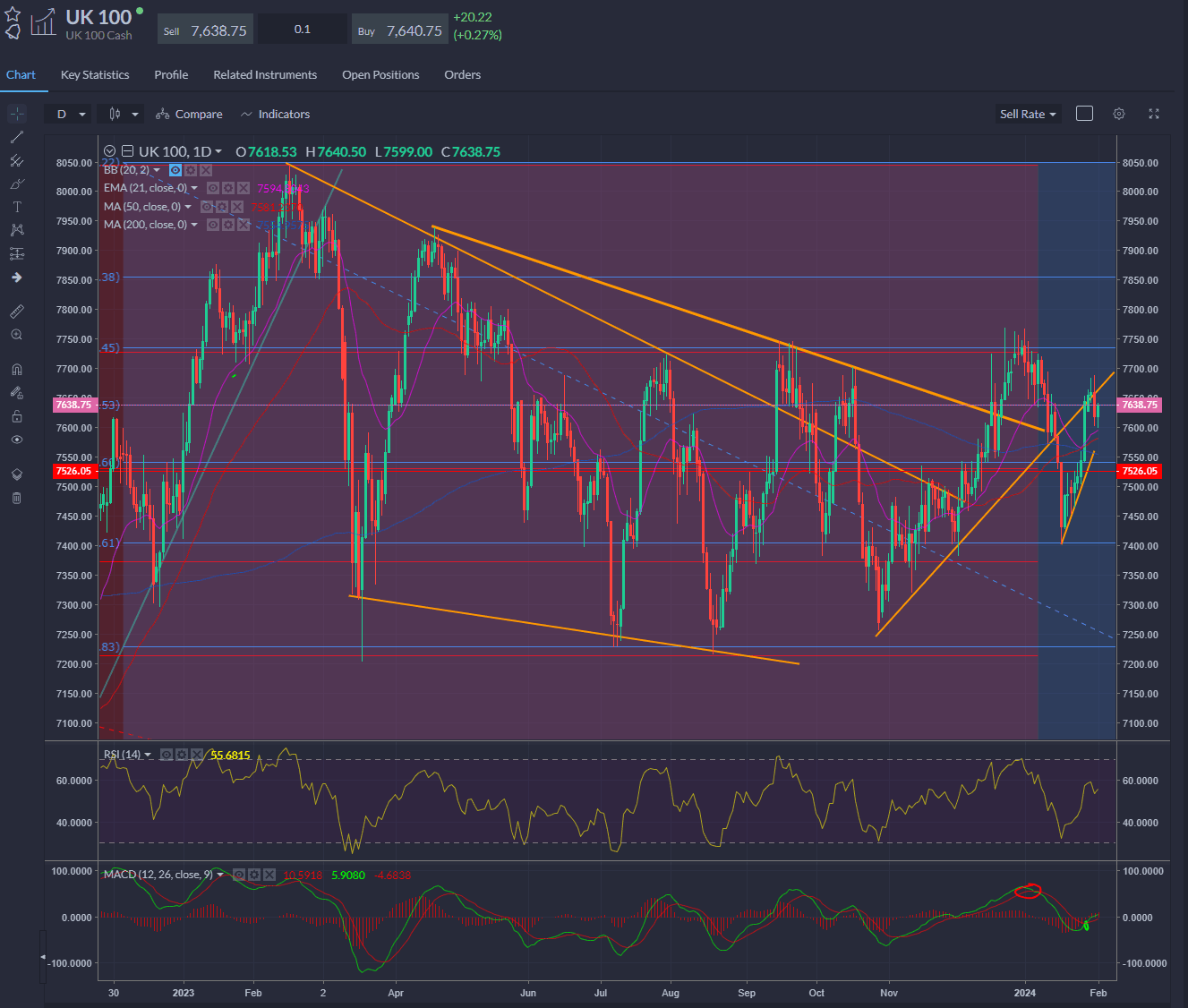Screen dimensions: 1188x1008
Task: Open the candlestick chart type dropdown
Action: click(124, 114)
